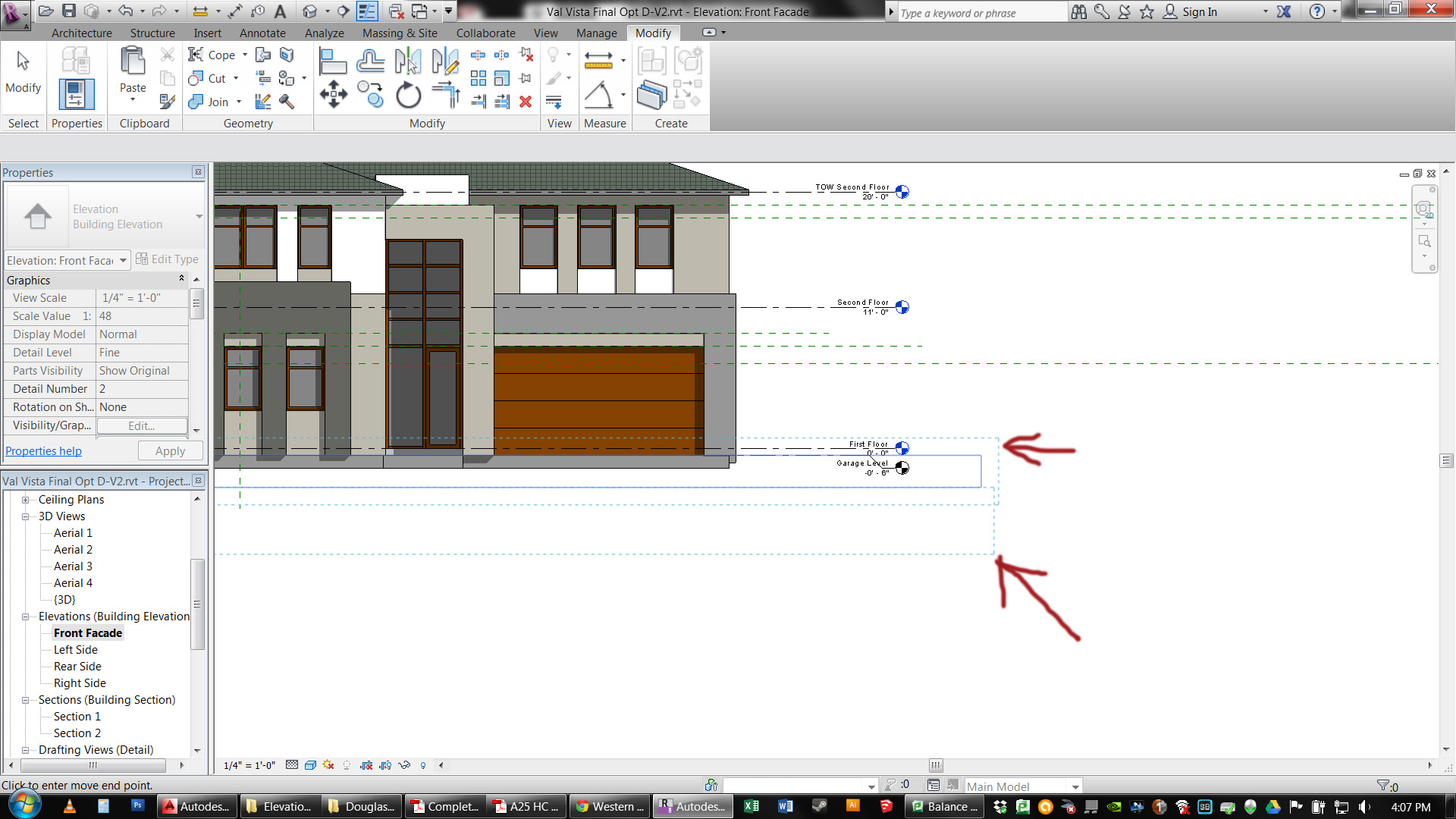Open the Cope dropdown arrow
Viewport: 1456px width, 819px height.
tap(245, 55)
